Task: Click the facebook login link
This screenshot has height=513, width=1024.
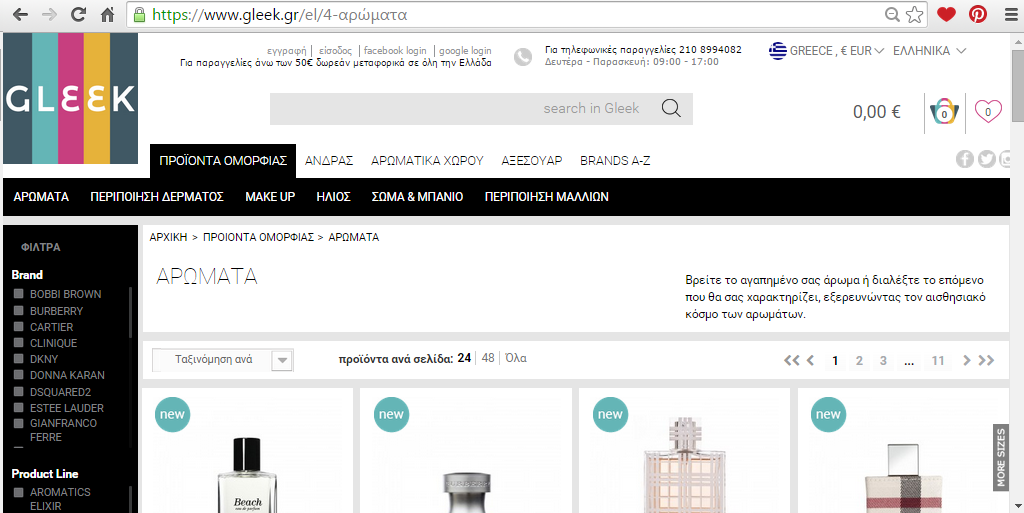Action: click(395, 50)
